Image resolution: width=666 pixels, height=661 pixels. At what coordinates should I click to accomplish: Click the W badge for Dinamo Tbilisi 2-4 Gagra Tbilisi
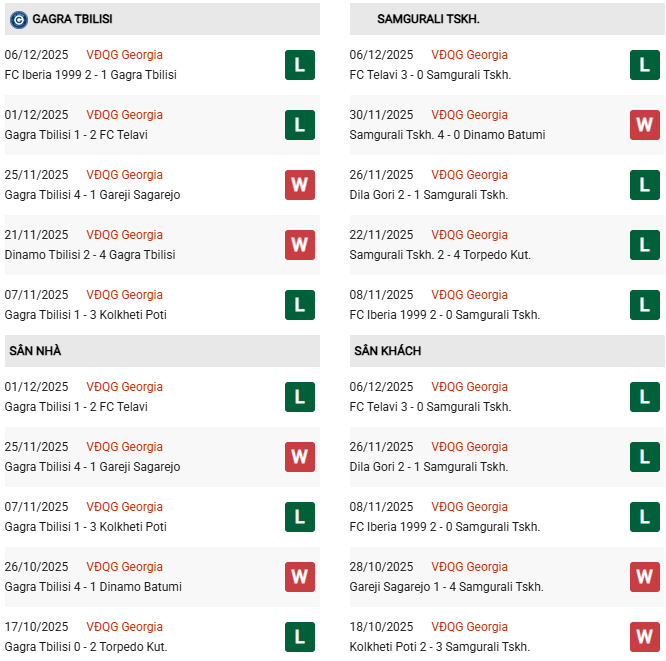[x=299, y=245]
